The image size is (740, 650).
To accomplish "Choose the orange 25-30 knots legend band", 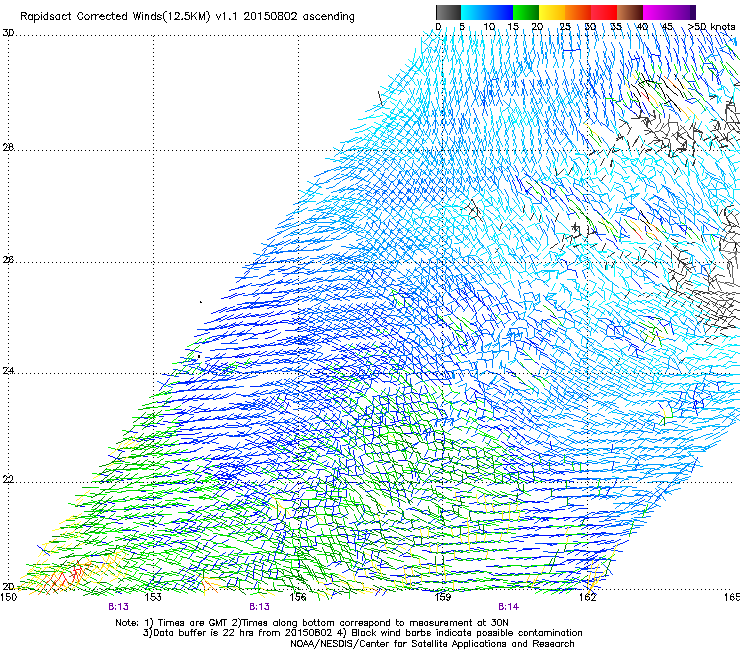I will [x=578, y=12].
